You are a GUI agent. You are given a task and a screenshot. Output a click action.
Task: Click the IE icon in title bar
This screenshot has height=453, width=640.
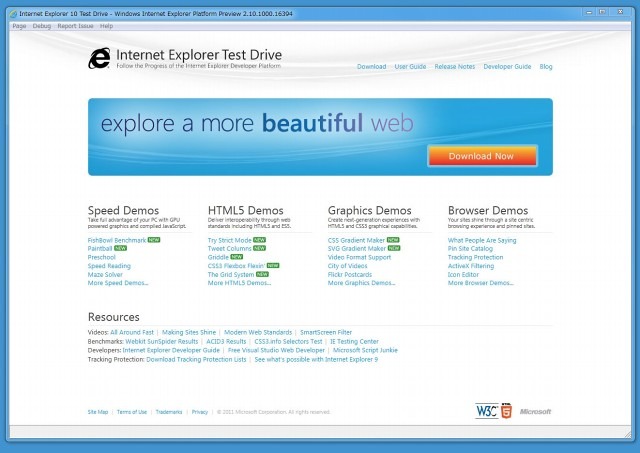13,14
